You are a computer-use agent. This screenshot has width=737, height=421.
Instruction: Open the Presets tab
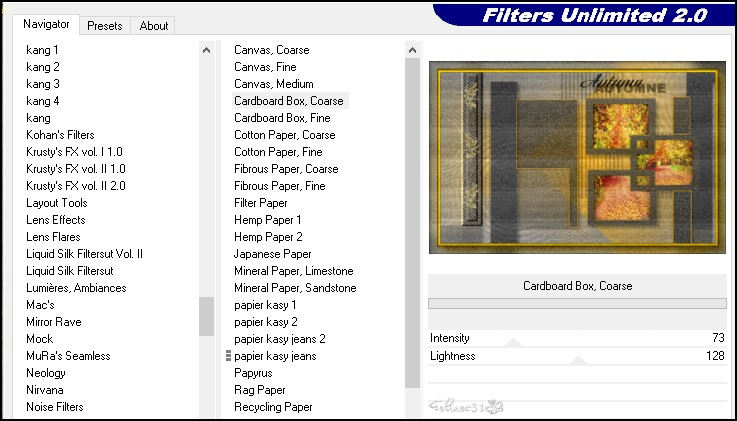[105, 26]
